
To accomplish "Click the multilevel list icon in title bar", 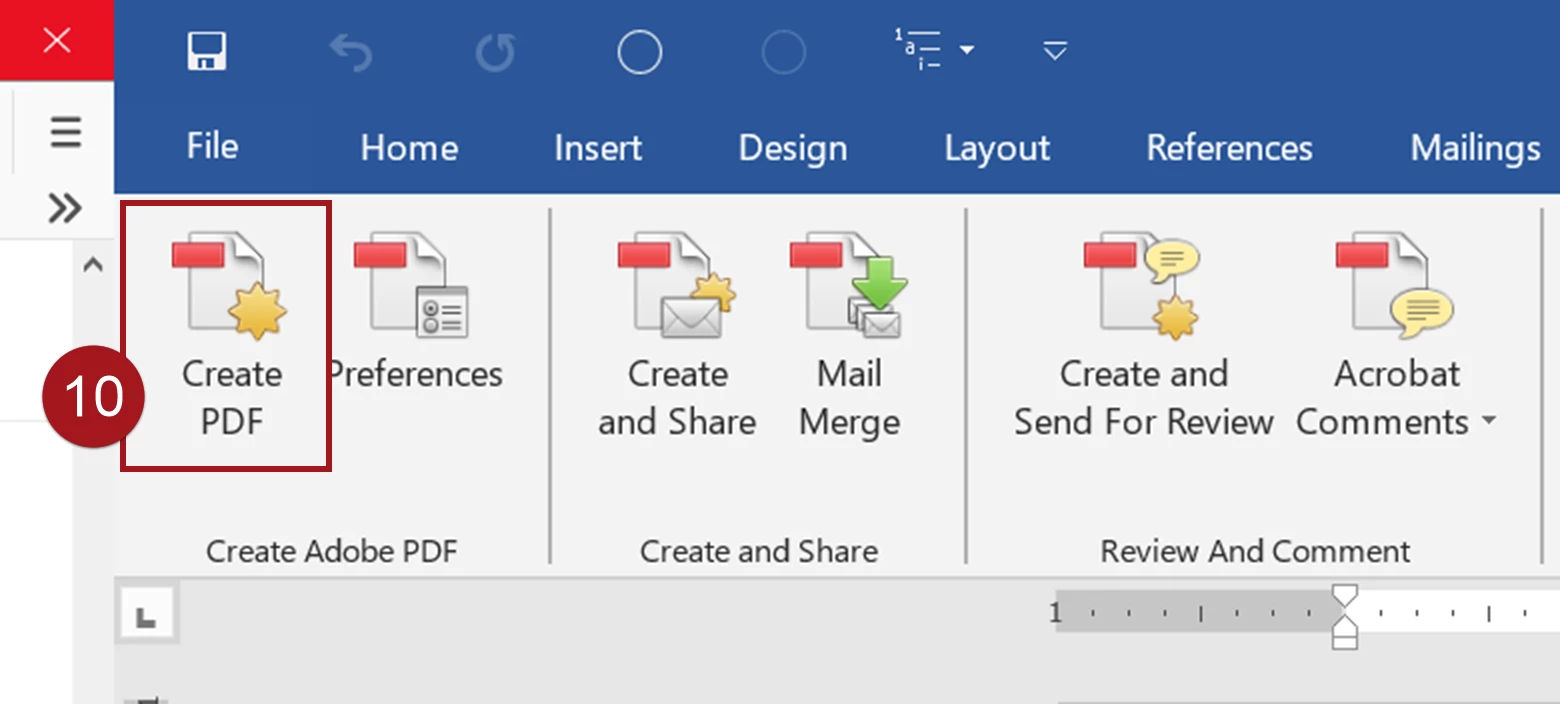I will pyautogui.click(x=917, y=50).
